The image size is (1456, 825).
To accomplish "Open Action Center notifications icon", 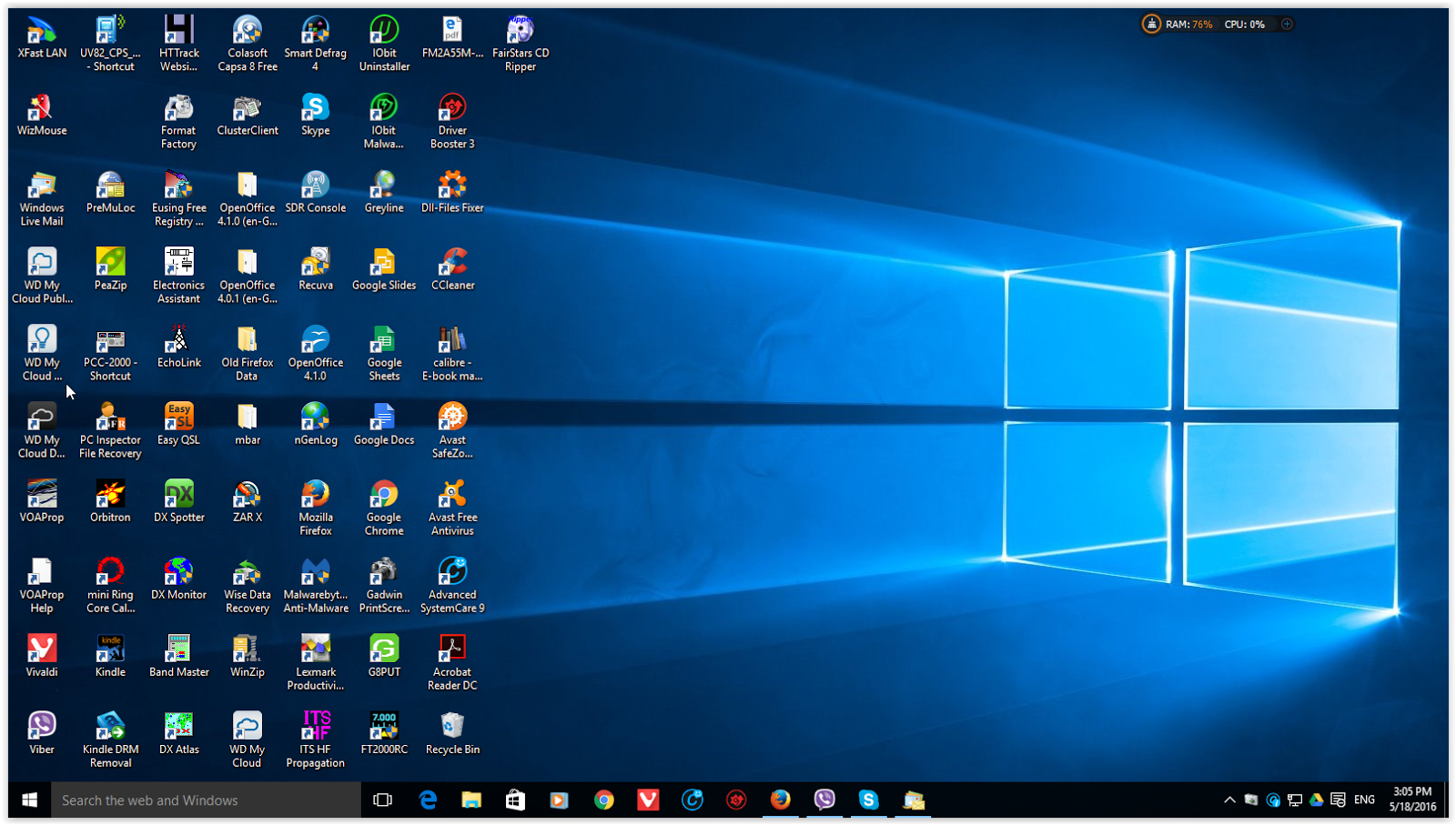I will coord(1338,800).
